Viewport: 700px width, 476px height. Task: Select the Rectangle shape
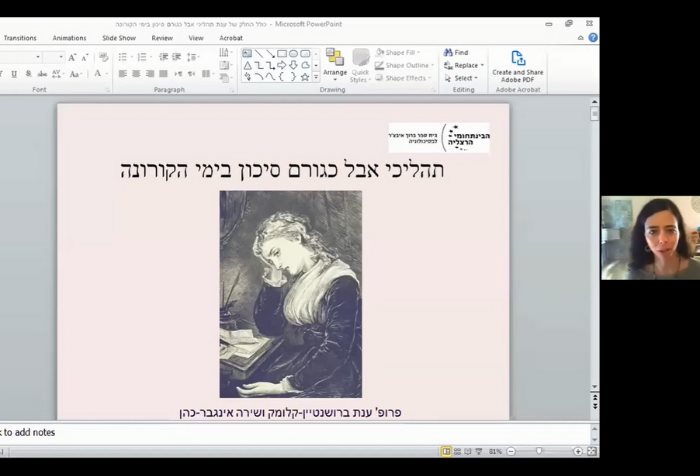click(x=282, y=54)
